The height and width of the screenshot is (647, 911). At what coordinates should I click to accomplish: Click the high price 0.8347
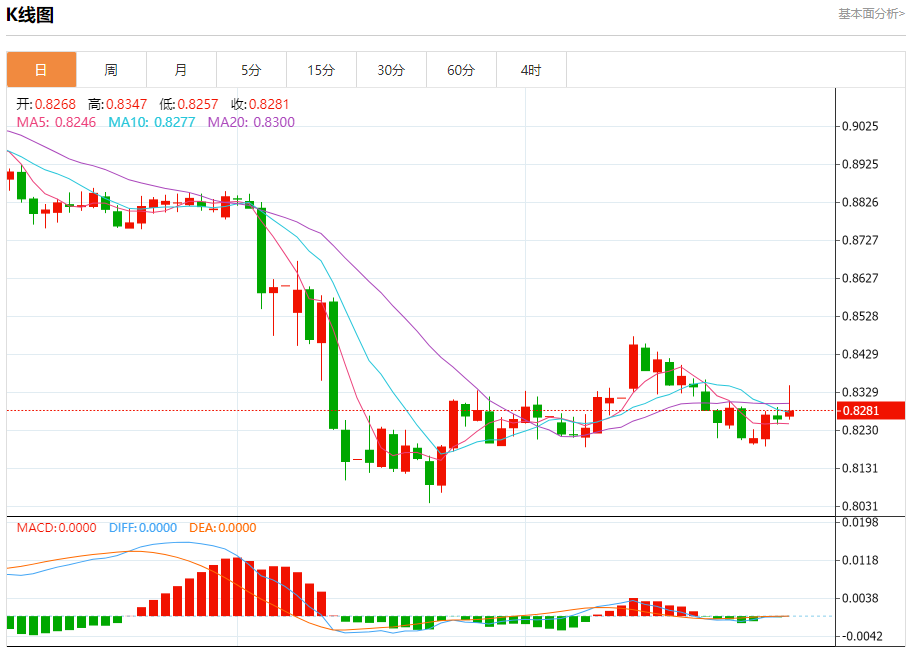pos(127,104)
